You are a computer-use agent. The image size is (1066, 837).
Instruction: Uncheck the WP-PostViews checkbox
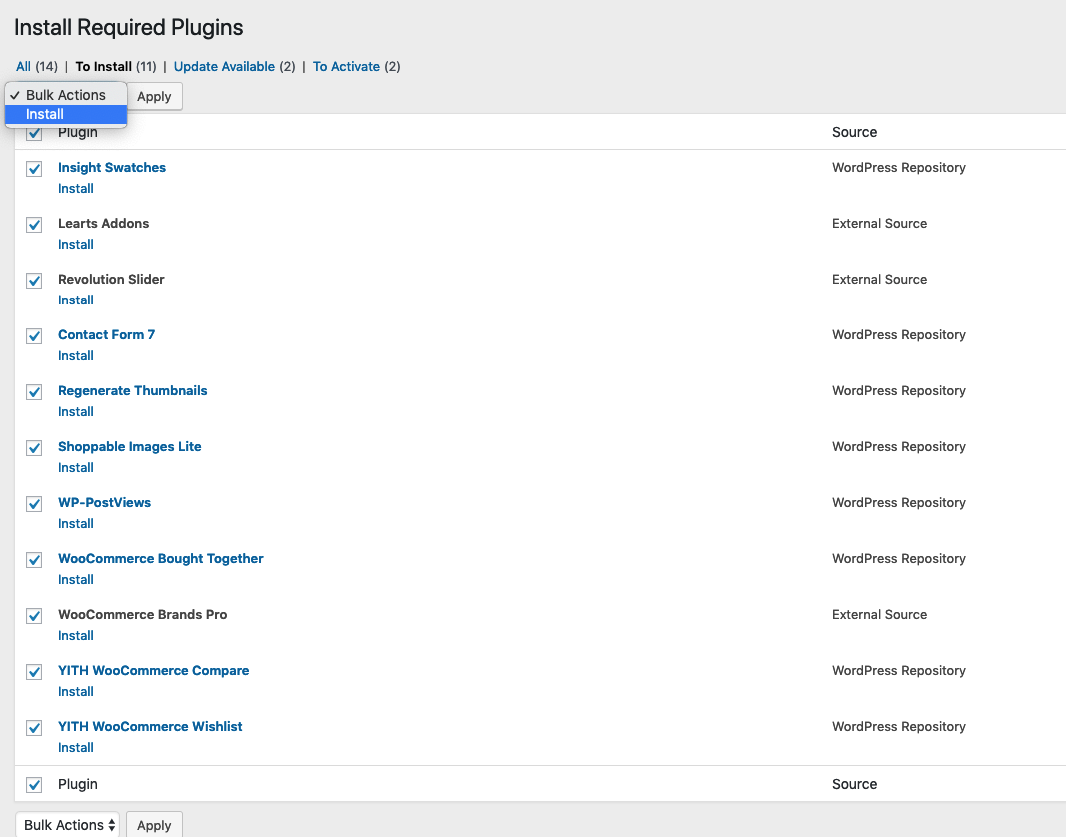point(34,504)
